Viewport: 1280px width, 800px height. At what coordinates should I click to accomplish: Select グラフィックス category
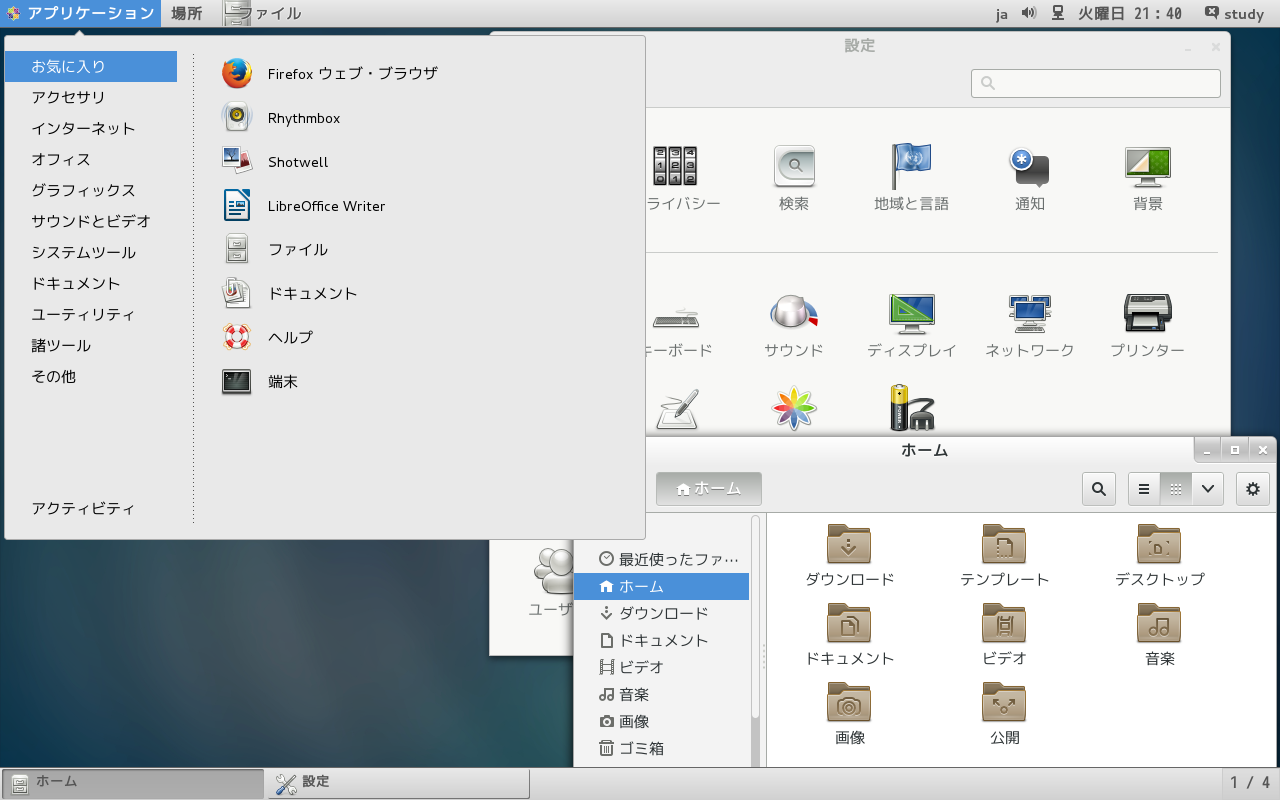point(91,190)
